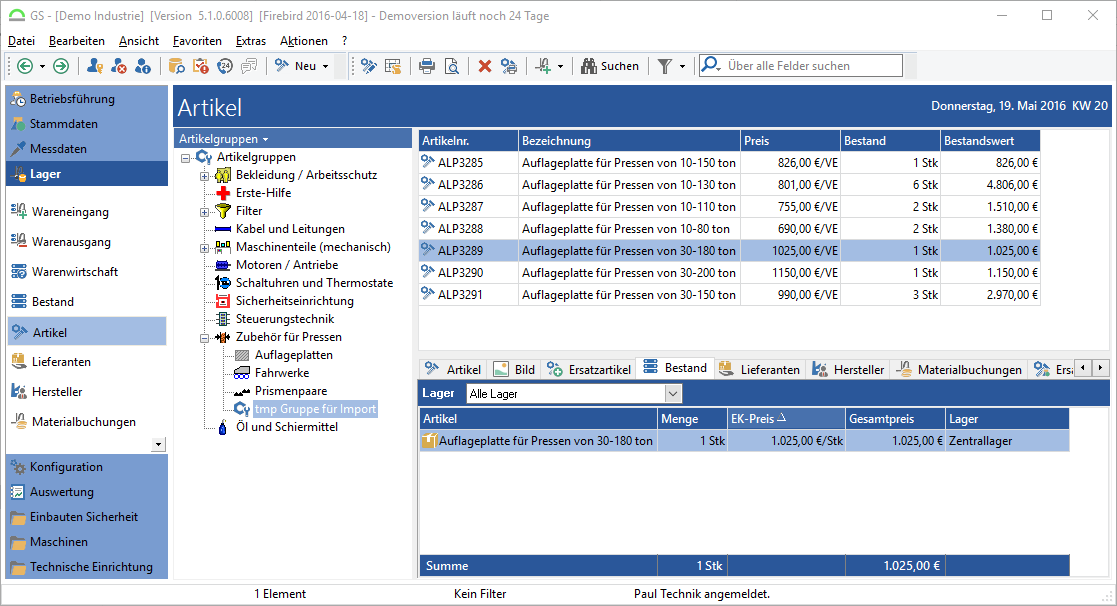1117x606 pixels.
Task: Click the Neu button
Action: tap(296, 66)
